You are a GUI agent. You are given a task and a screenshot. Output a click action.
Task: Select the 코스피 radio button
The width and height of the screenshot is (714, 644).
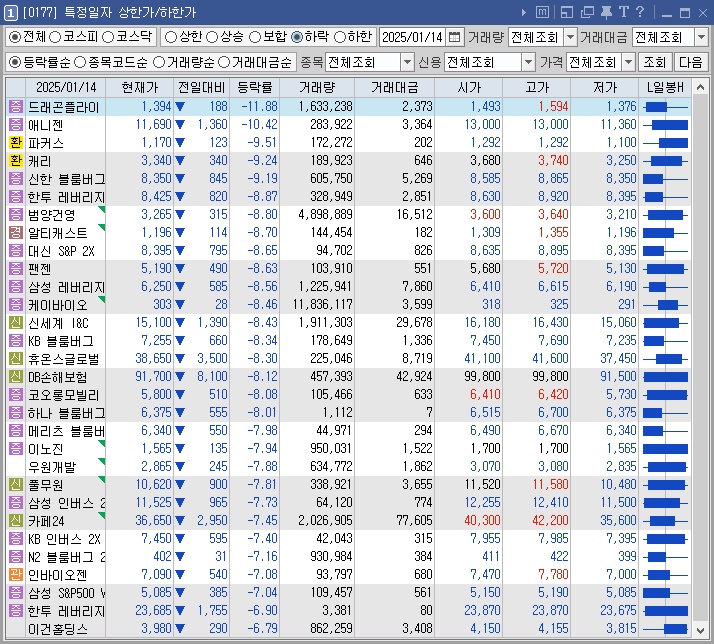pos(55,37)
